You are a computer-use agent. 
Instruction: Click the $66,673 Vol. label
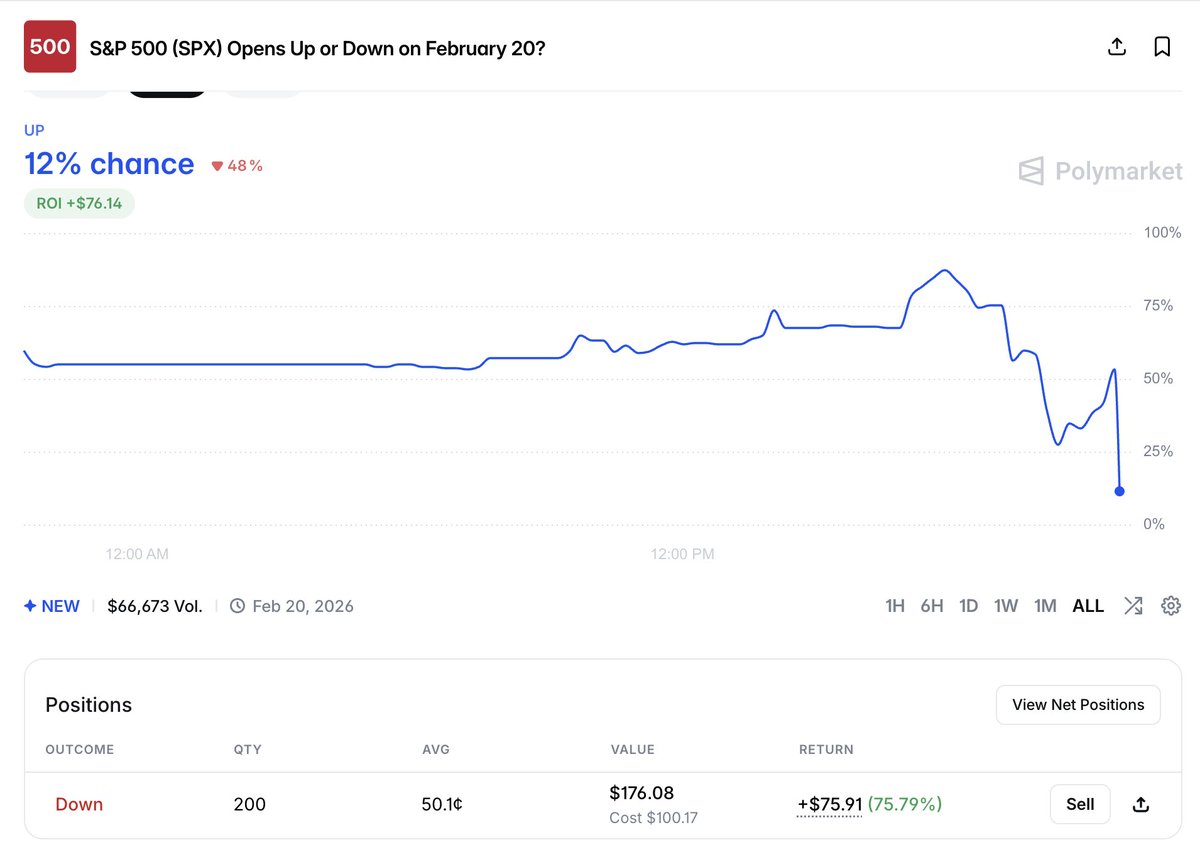[x=155, y=606]
